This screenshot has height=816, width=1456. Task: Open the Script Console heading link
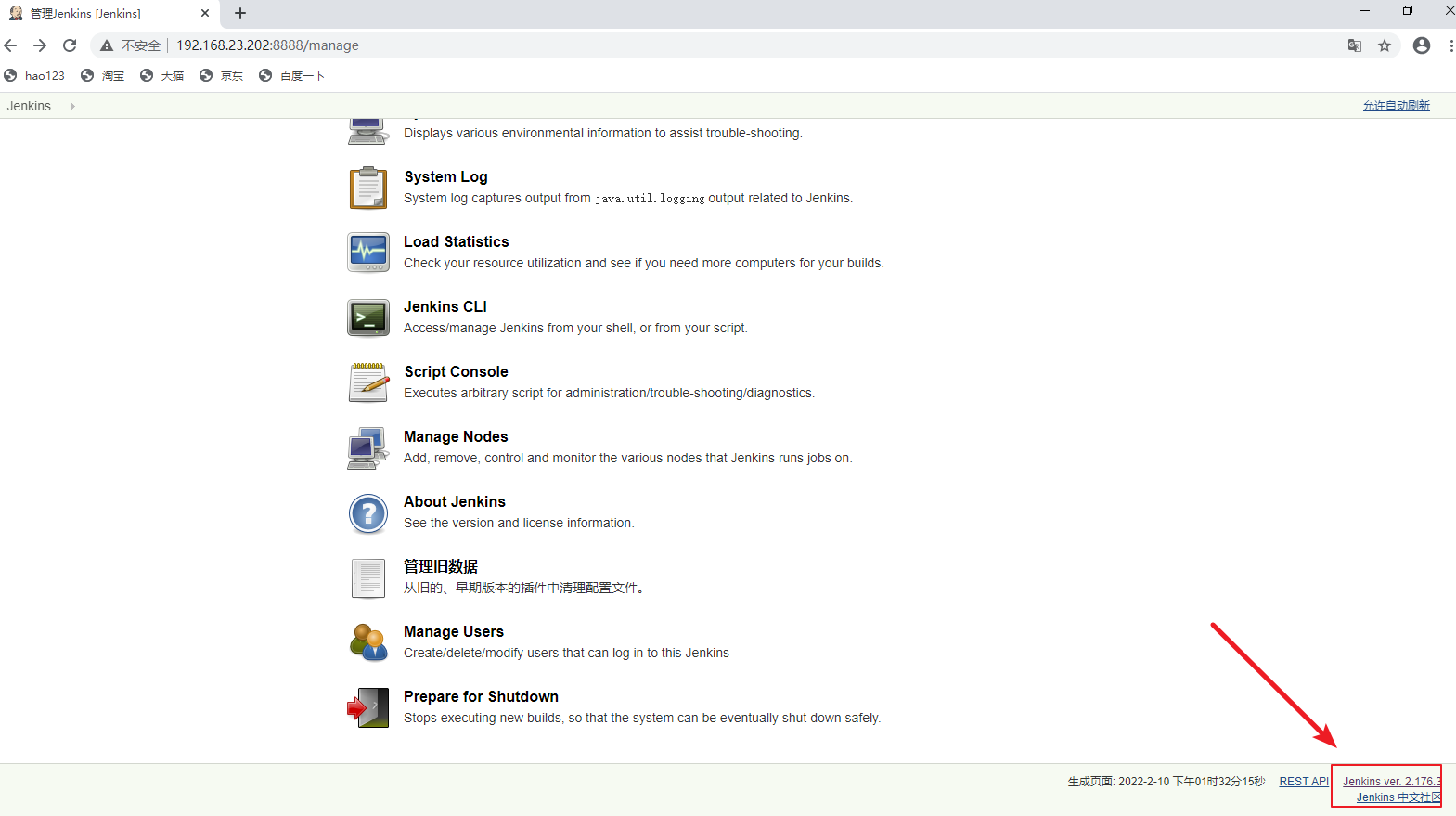click(x=456, y=371)
